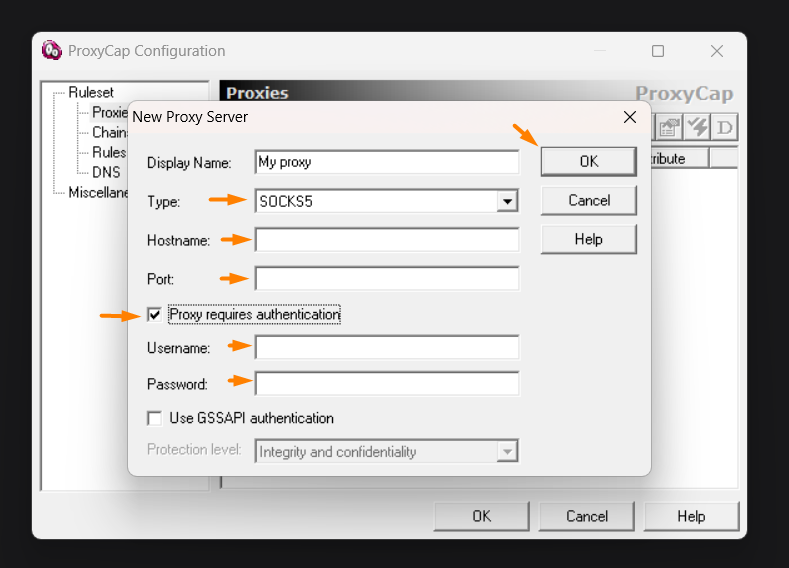Click the Port input field
Viewport: 789px width, 568px height.
tap(386, 279)
